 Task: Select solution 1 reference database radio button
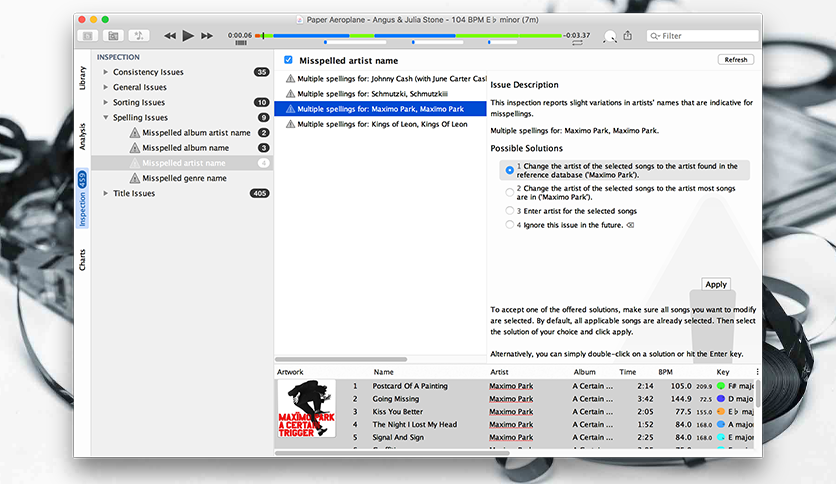point(510,170)
